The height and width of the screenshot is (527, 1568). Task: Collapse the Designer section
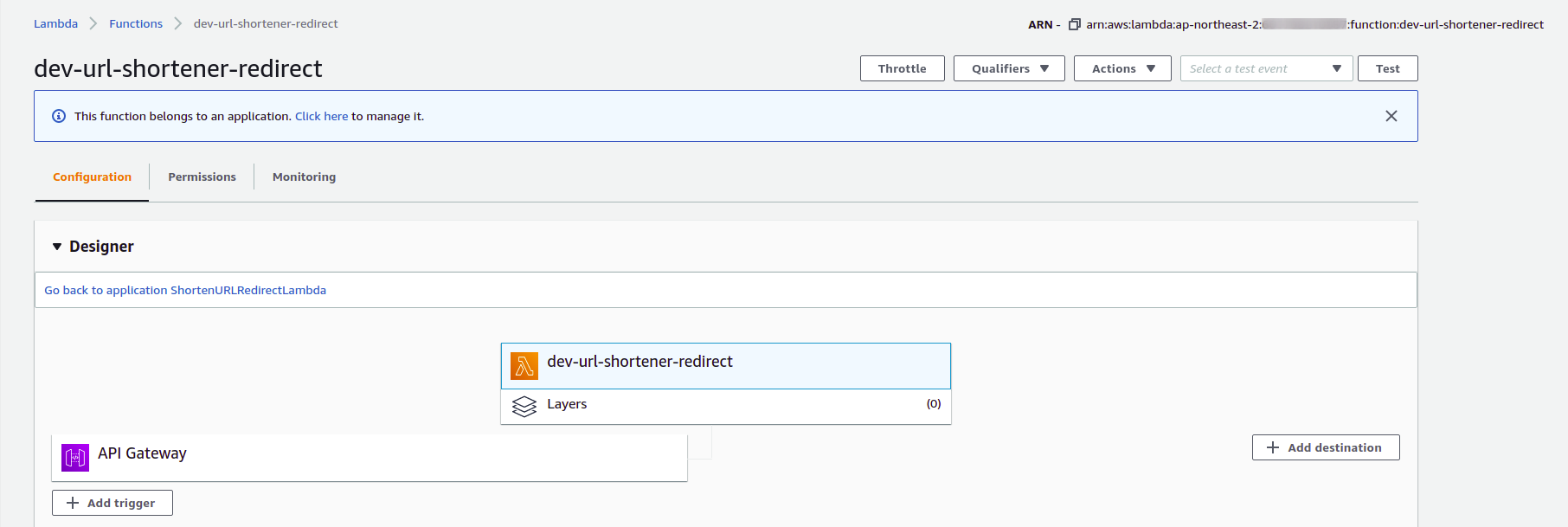(57, 247)
